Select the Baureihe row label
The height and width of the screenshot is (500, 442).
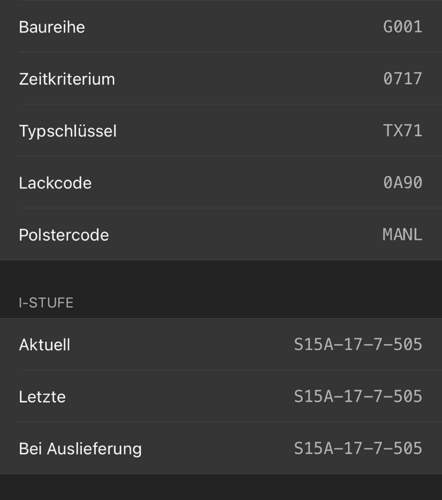coord(52,27)
